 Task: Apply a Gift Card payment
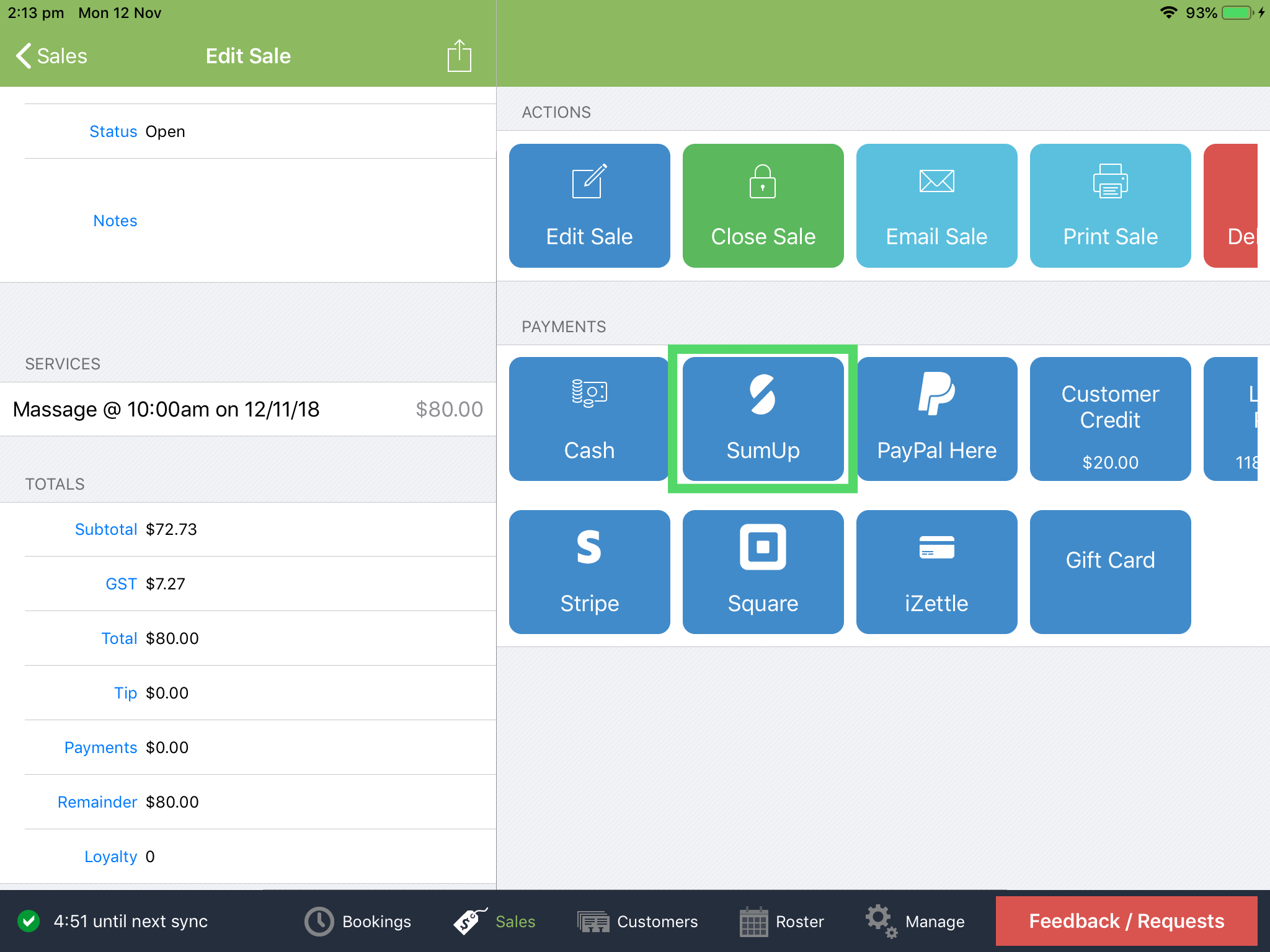[x=1109, y=571]
